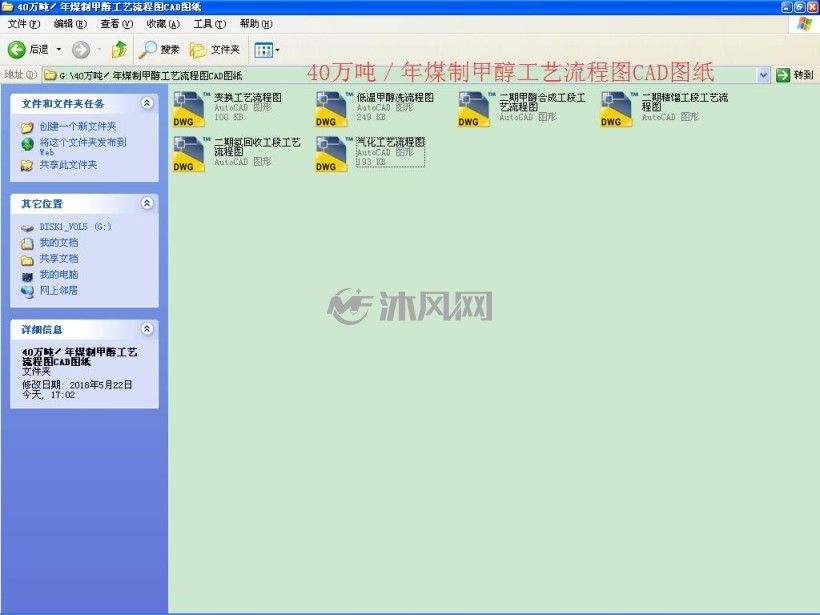The height and width of the screenshot is (615, 820).
Task: Toggle the Folders (文件夹) pane button
Action: (x=214, y=50)
